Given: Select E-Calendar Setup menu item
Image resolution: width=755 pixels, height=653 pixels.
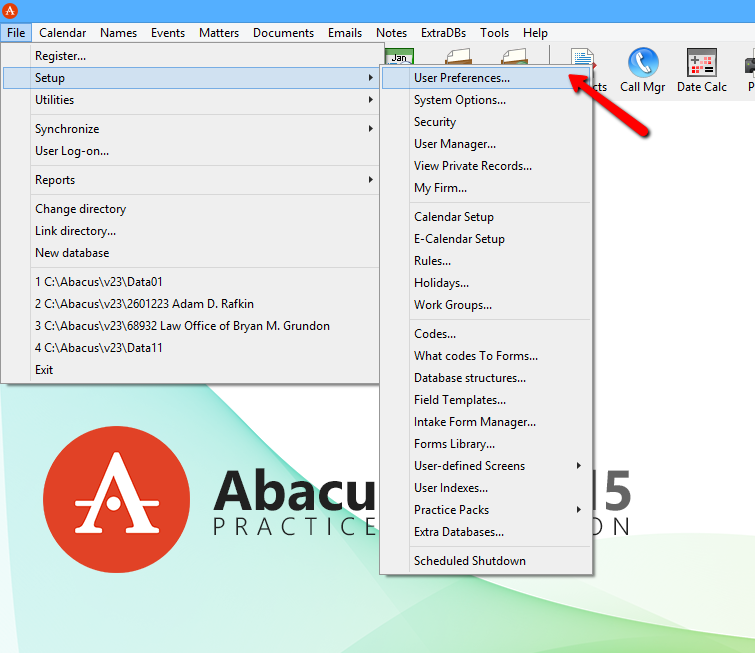Looking at the screenshot, I should pyautogui.click(x=486, y=239).
